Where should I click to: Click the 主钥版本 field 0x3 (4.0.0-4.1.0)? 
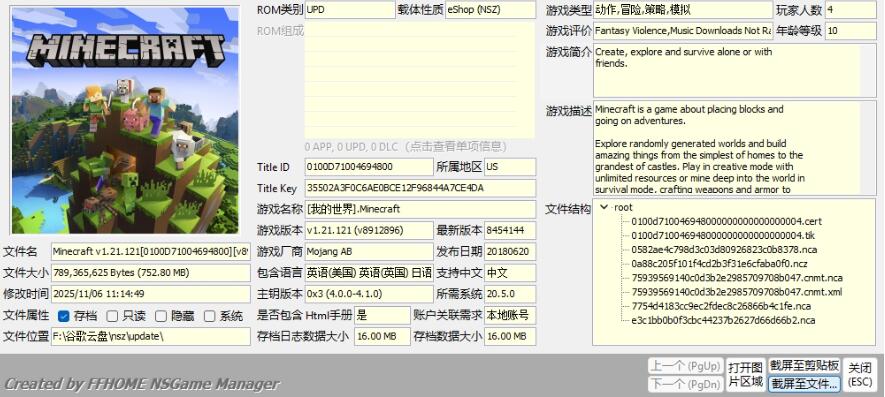(x=369, y=294)
